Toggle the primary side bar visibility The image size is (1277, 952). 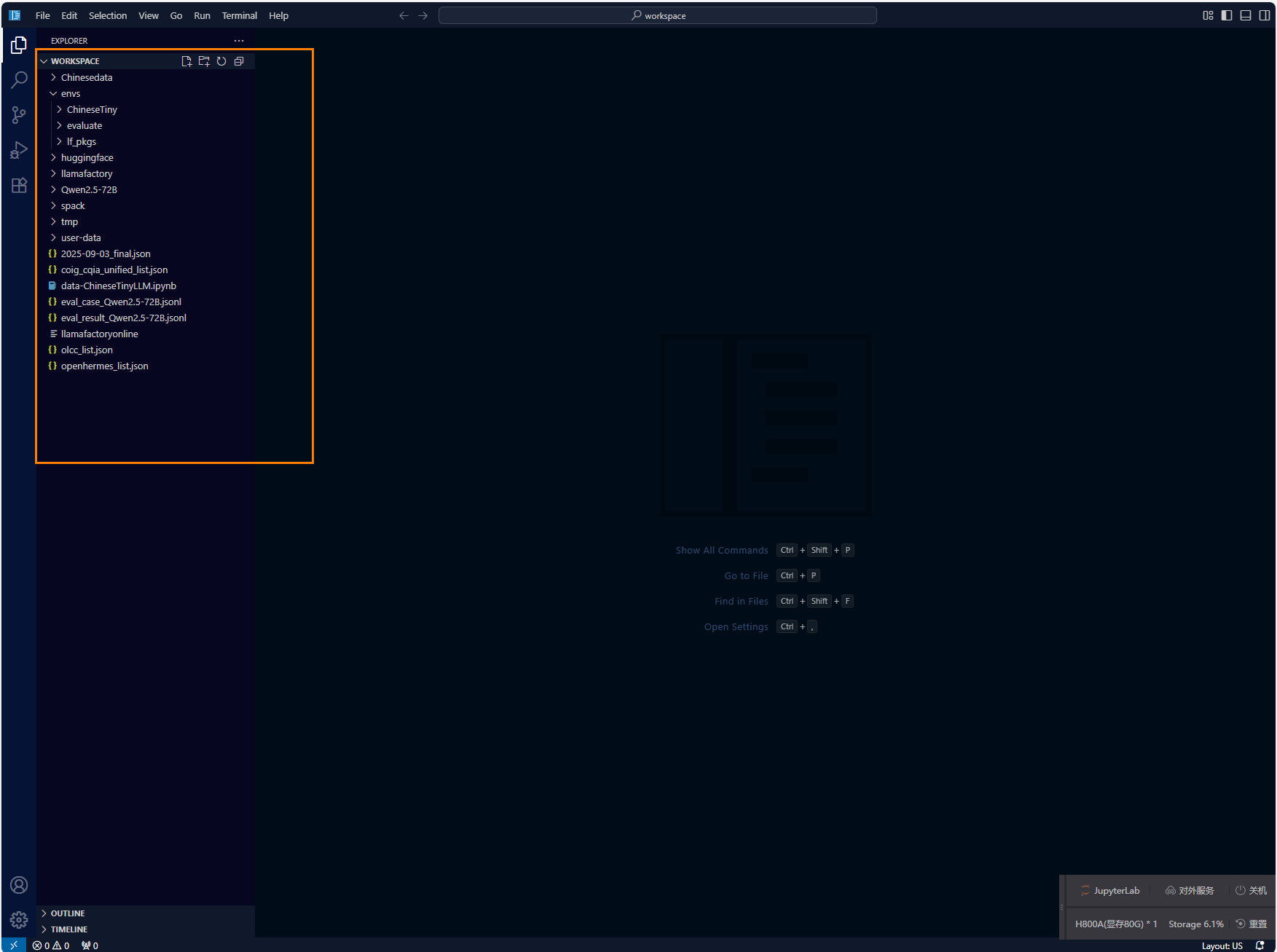click(x=1227, y=15)
